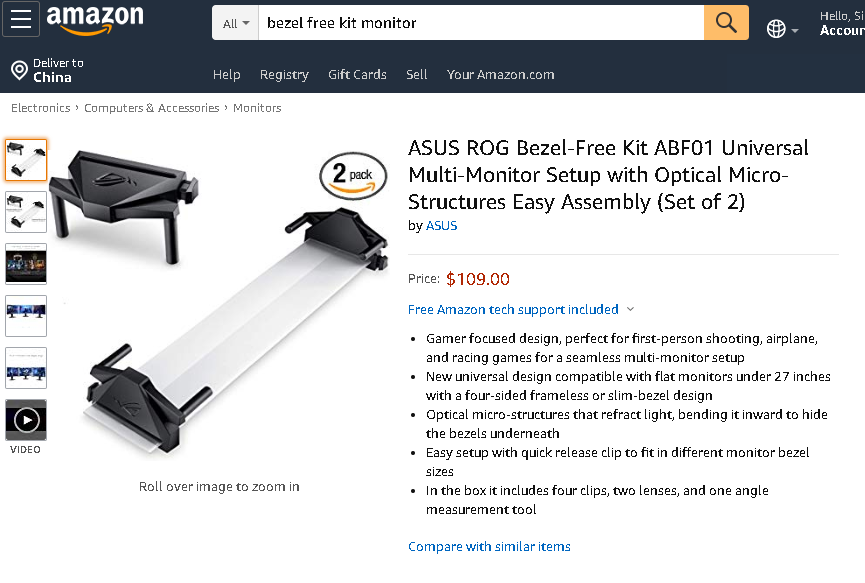865x583 pixels.
Task: Play the product video thumbnail
Action: (x=26, y=420)
